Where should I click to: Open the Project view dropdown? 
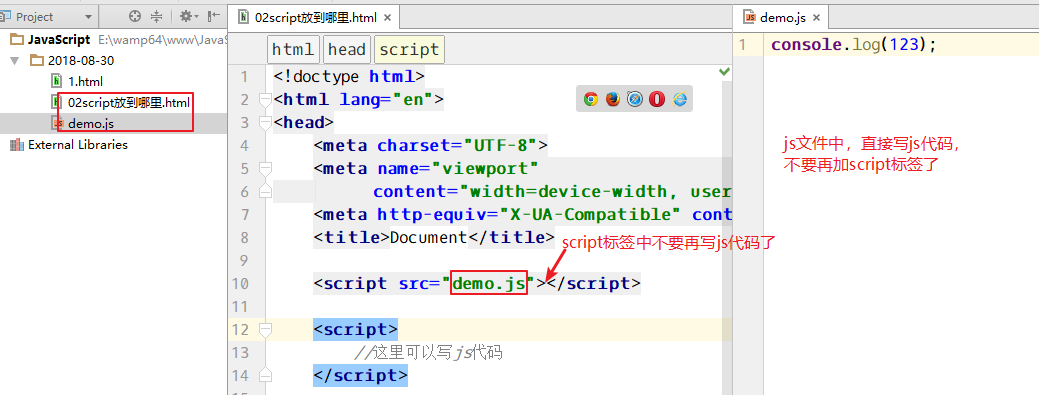coord(89,17)
